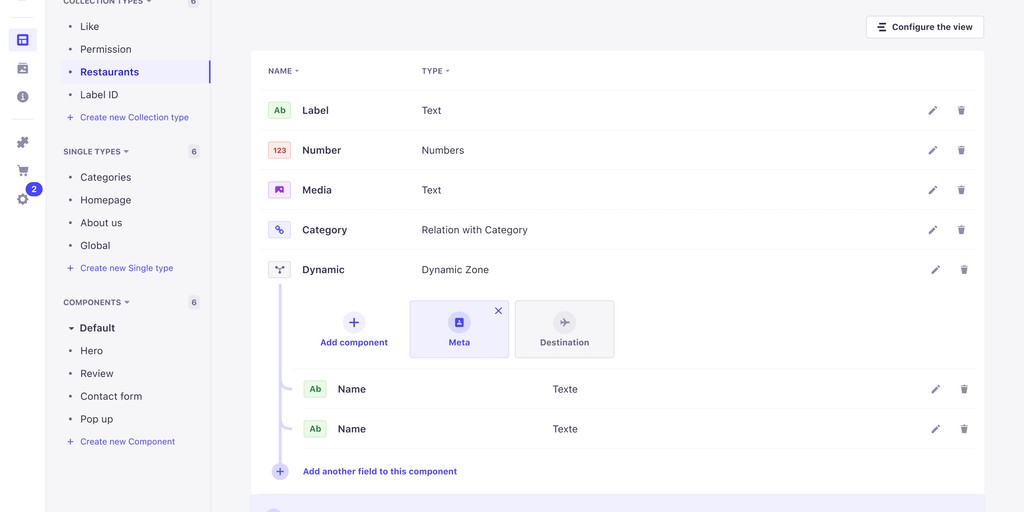Open the Homepage single type
This screenshot has height=512, width=1024.
tap(105, 200)
